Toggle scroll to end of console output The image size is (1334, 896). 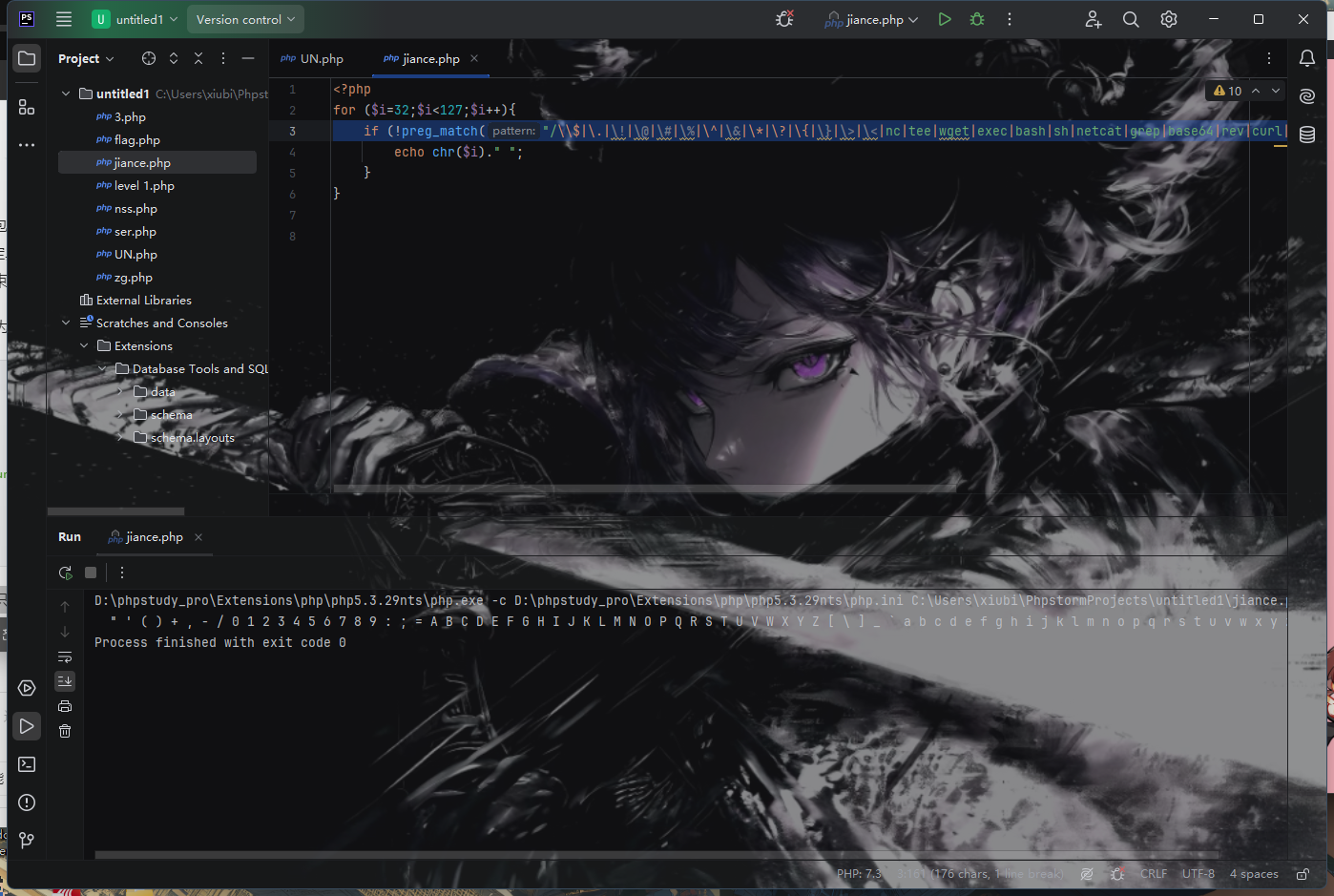click(x=65, y=680)
